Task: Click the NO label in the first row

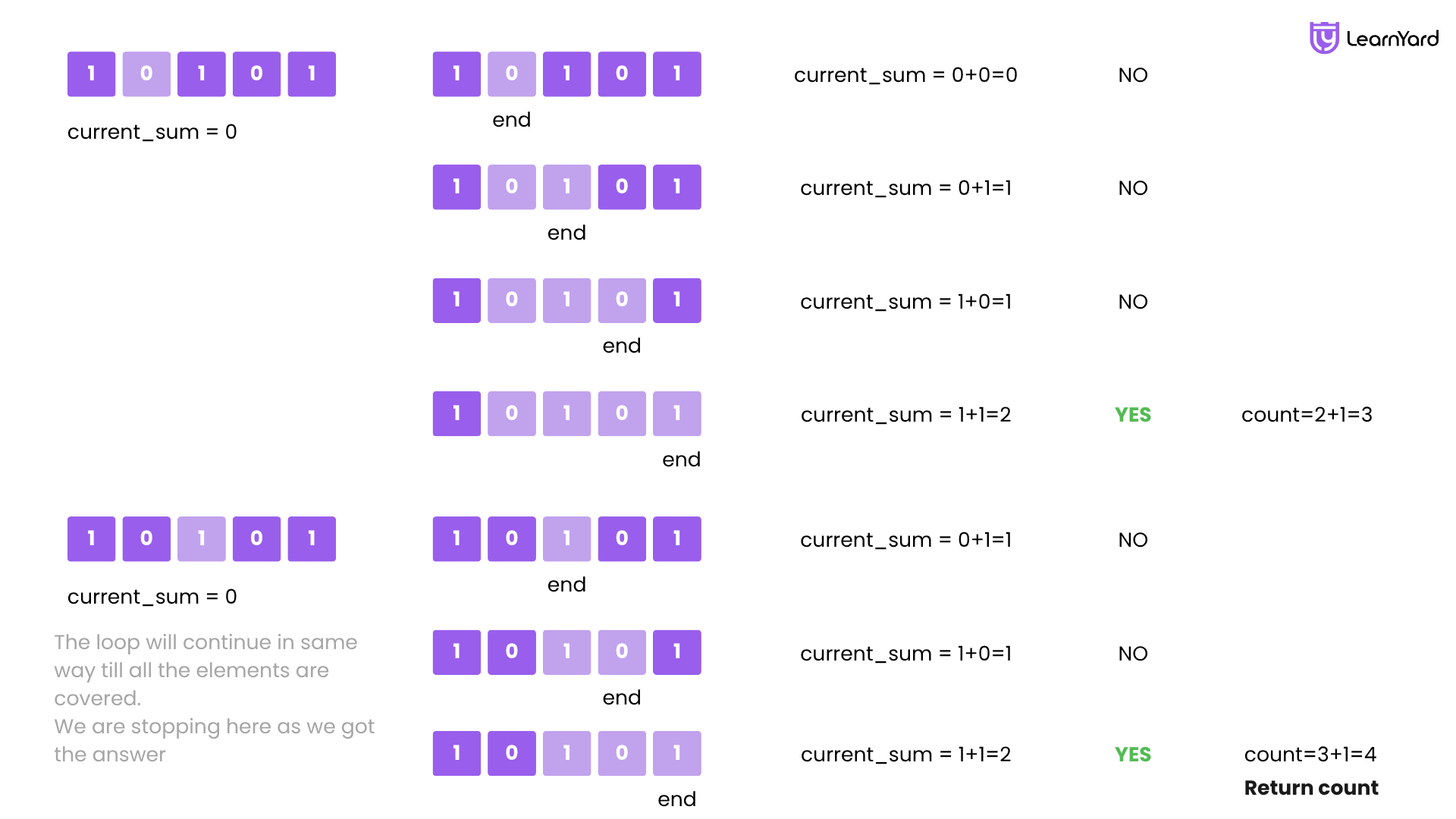Action: [x=1133, y=75]
